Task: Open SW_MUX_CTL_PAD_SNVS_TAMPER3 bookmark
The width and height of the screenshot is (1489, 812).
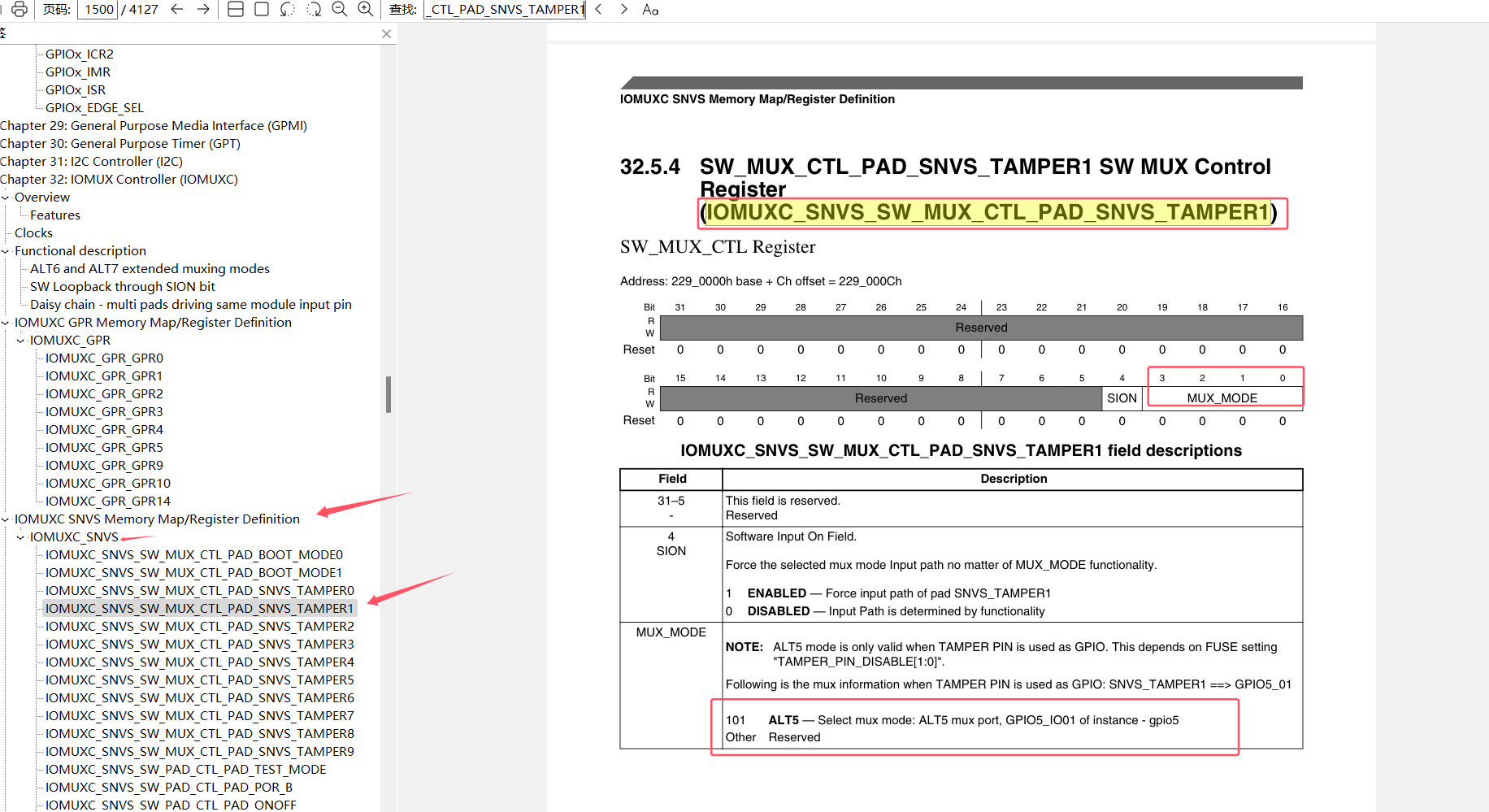Action: (200, 645)
